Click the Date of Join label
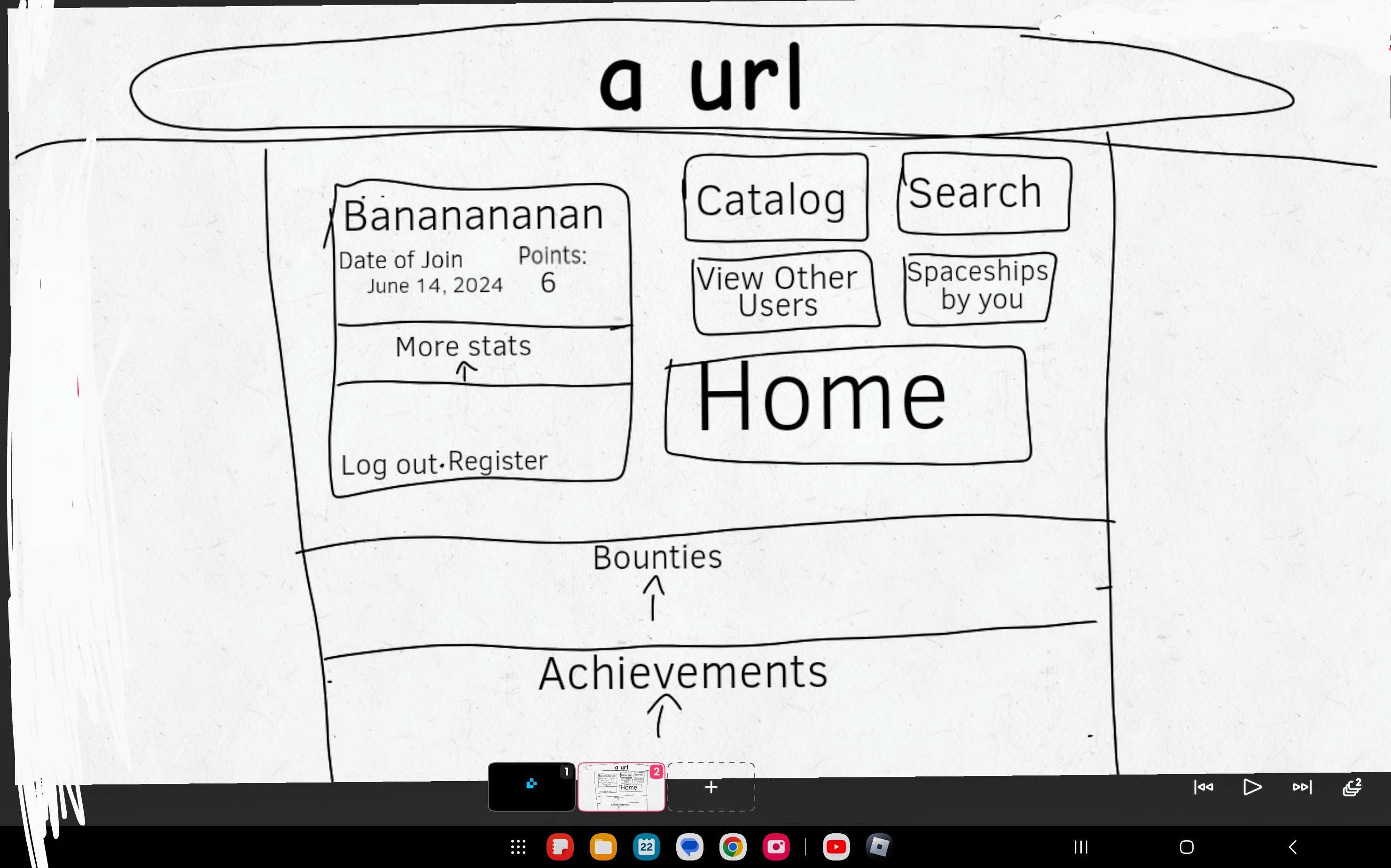Image resolution: width=1391 pixels, height=868 pixels. tap(400, 260)
